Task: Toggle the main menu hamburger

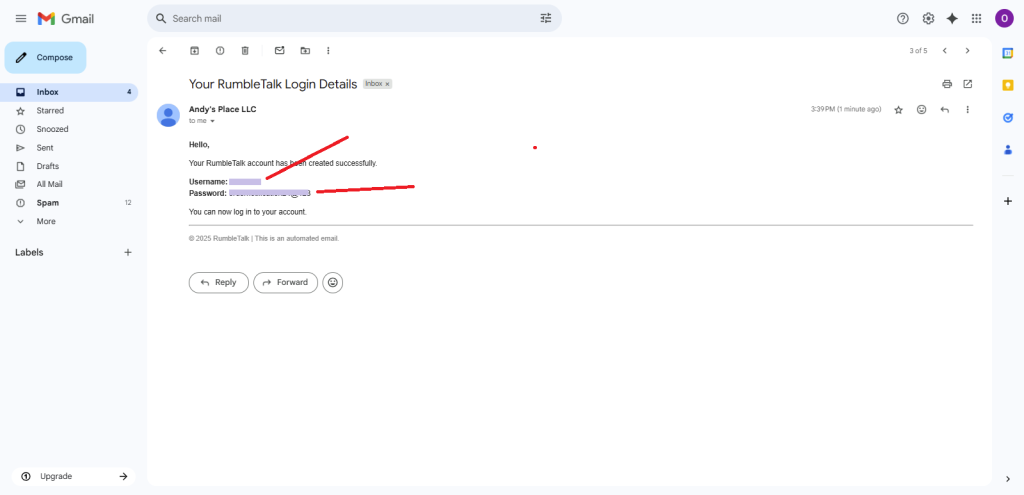Action: pos(20,18)
